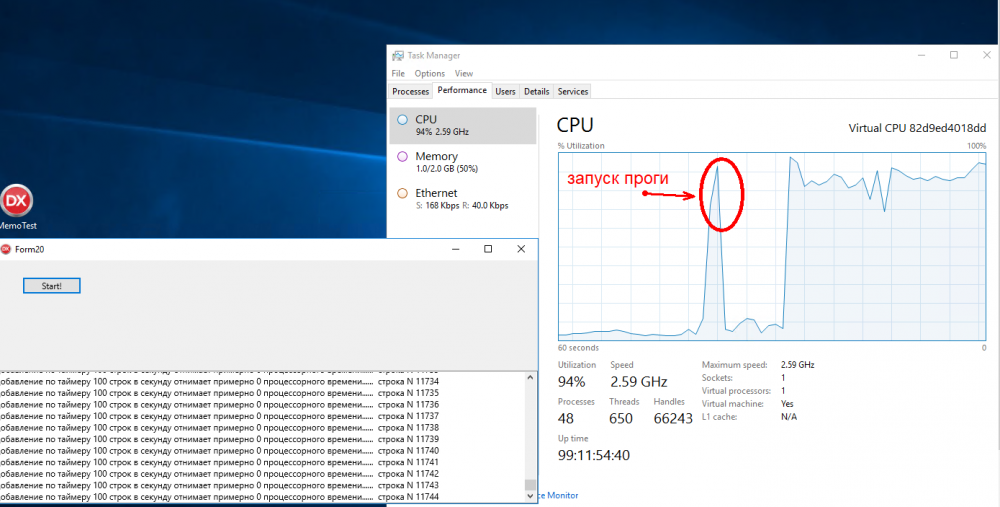Screen dimensions: 1000x507
Task: Click the memo scrollbar thumb
Action: (x=530, y=485)
